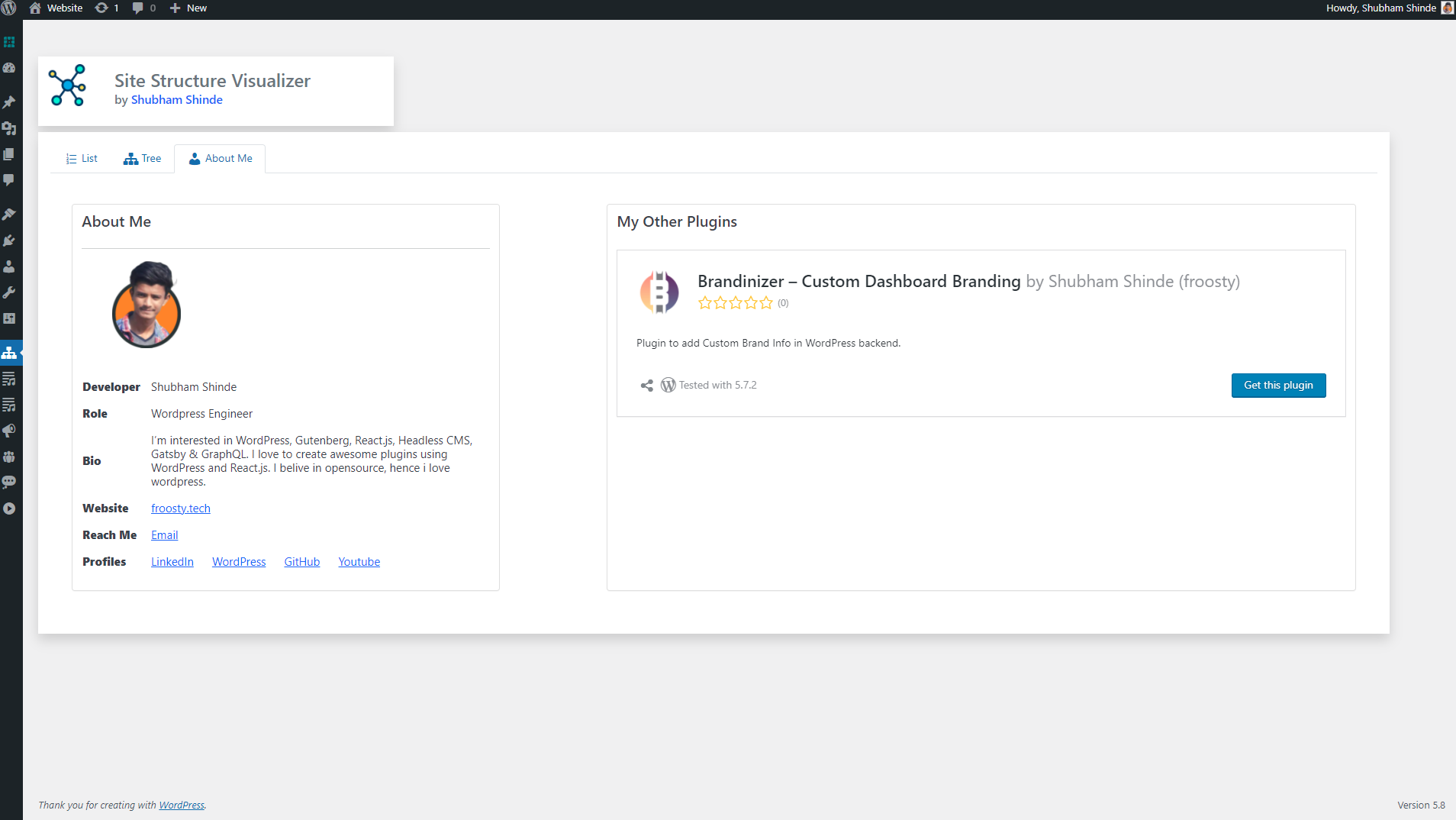Select the About Me tab
Viewport: 1456px width, 820px height.
[x=221, y=159]
